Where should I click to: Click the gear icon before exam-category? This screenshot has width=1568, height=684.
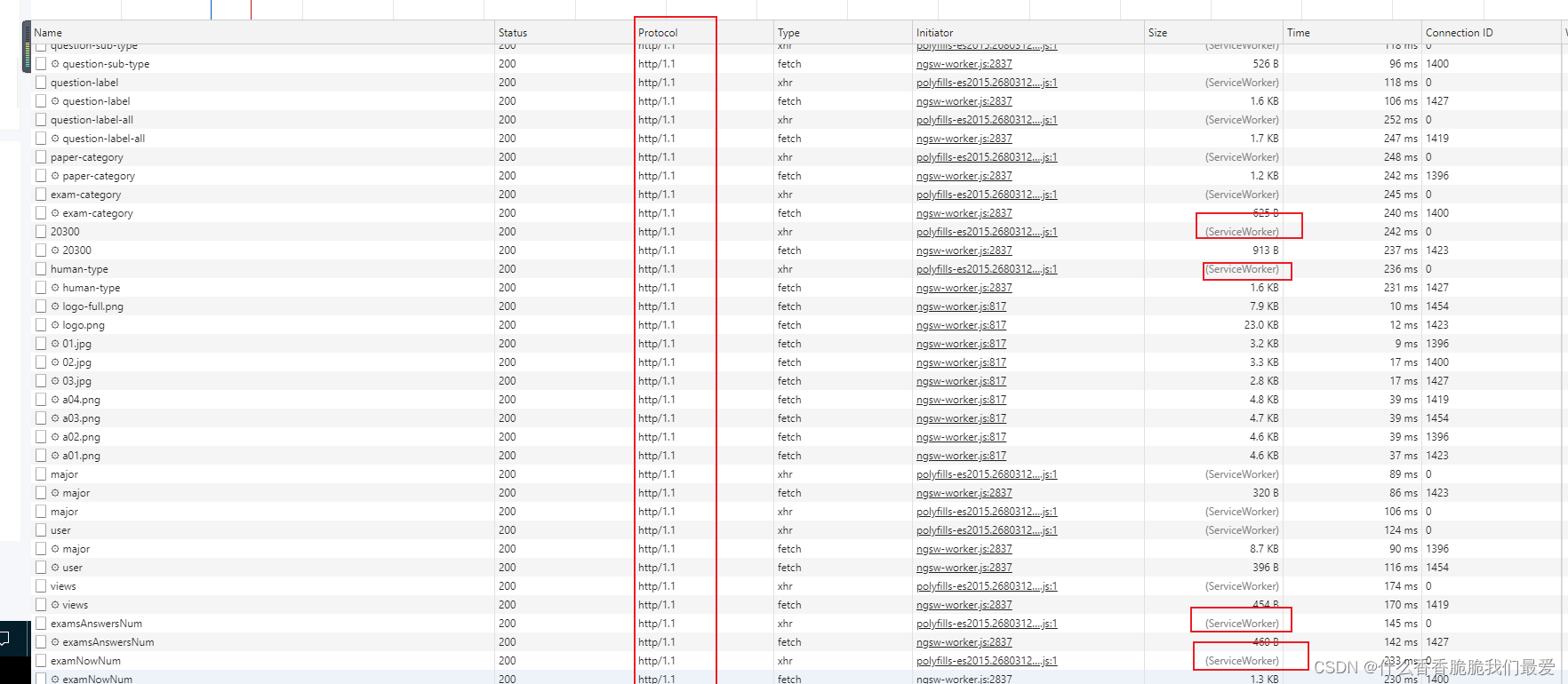[55, 213]
